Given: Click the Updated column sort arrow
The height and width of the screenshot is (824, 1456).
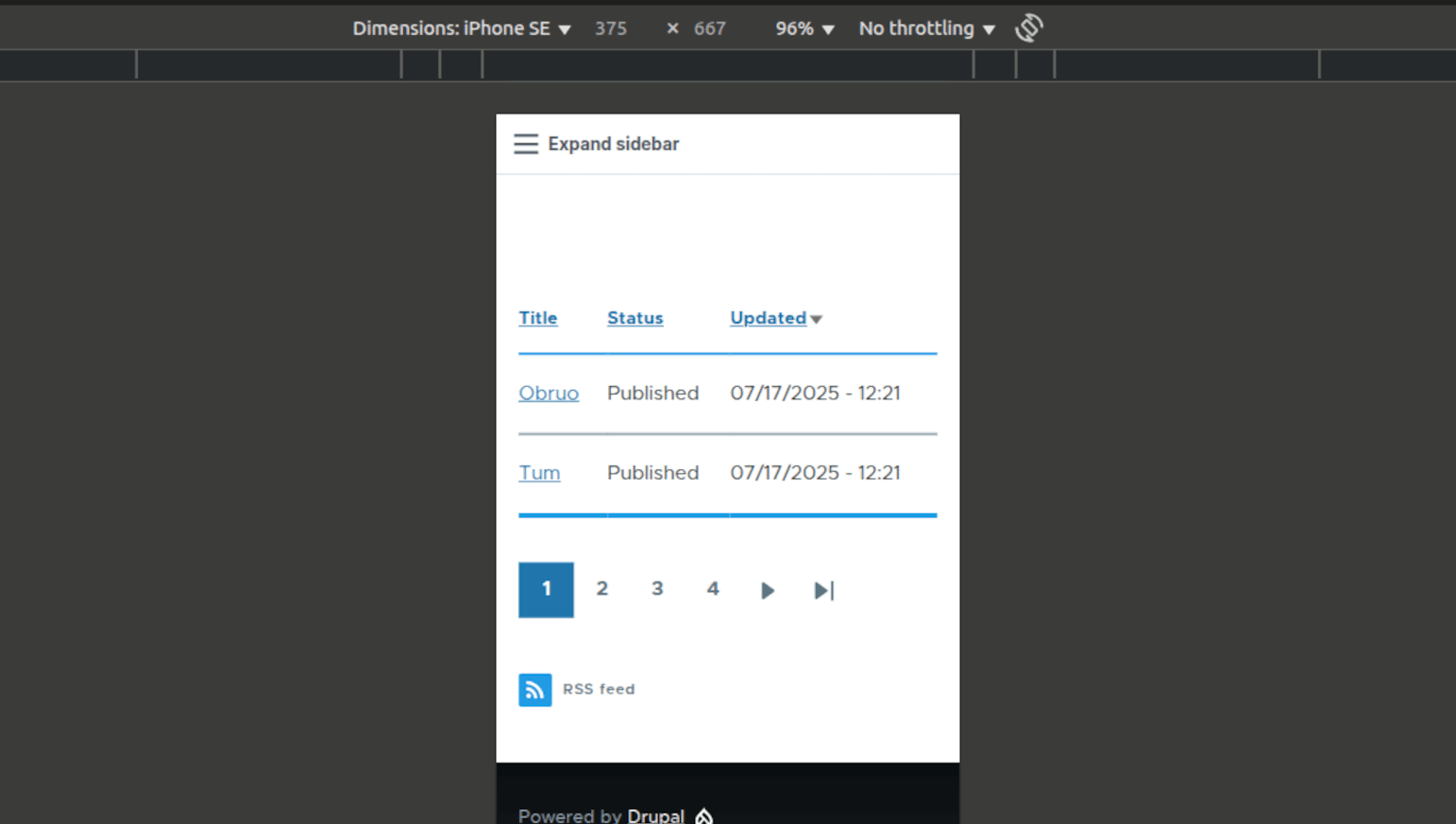Looking at the screenshot, I should coord(816,319).
